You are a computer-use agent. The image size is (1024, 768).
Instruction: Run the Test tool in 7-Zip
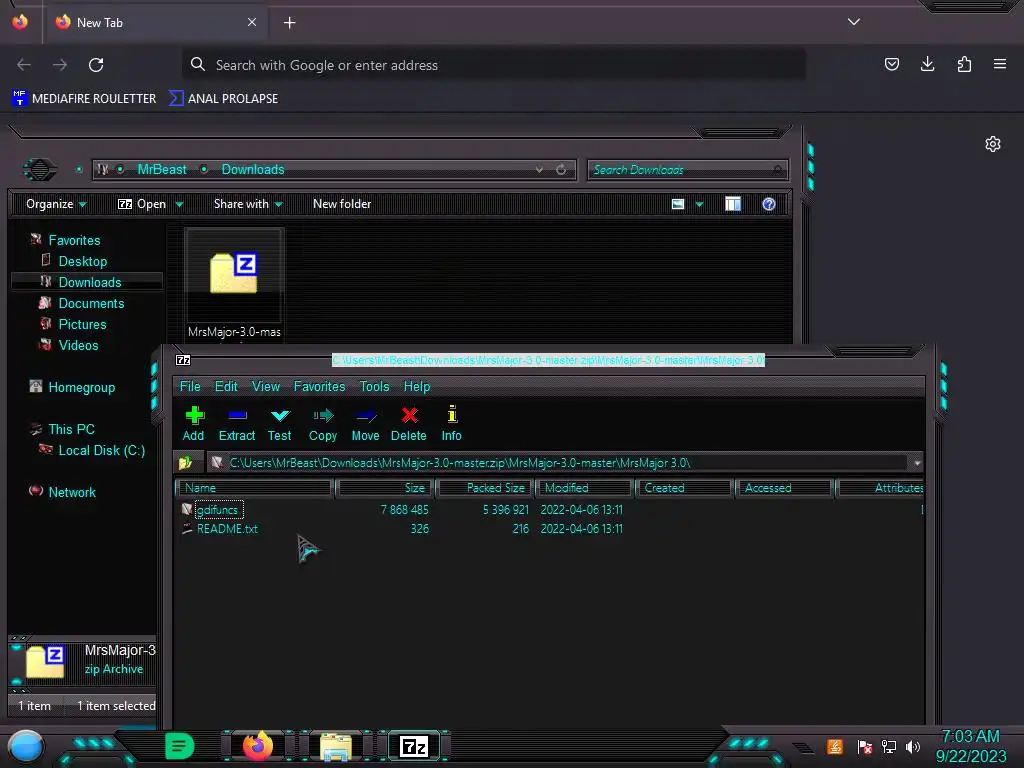(x=280, y=424)
